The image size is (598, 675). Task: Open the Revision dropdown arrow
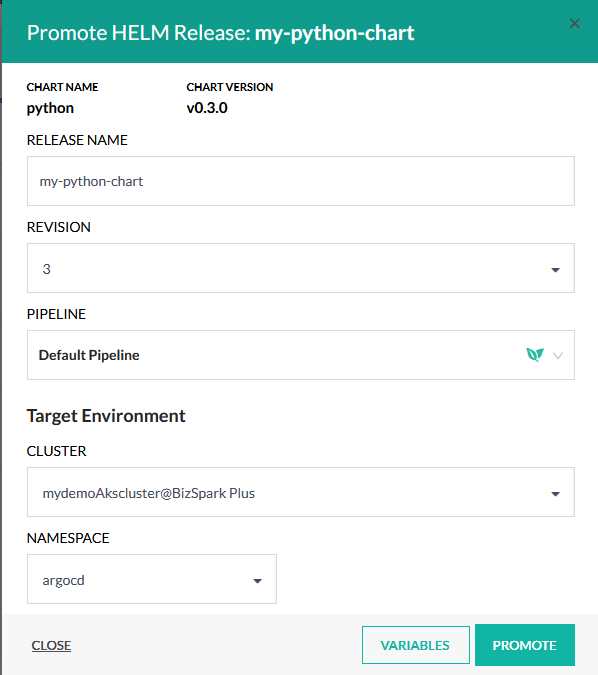[x=555, y=270]
